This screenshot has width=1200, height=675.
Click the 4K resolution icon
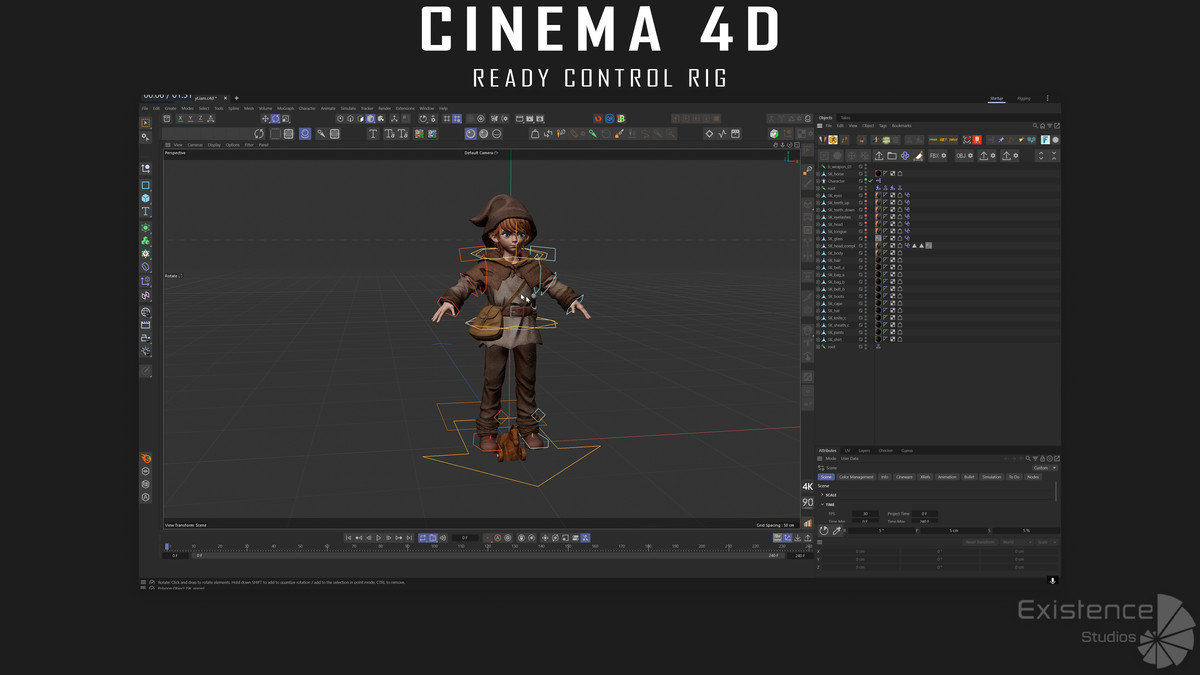808,487
